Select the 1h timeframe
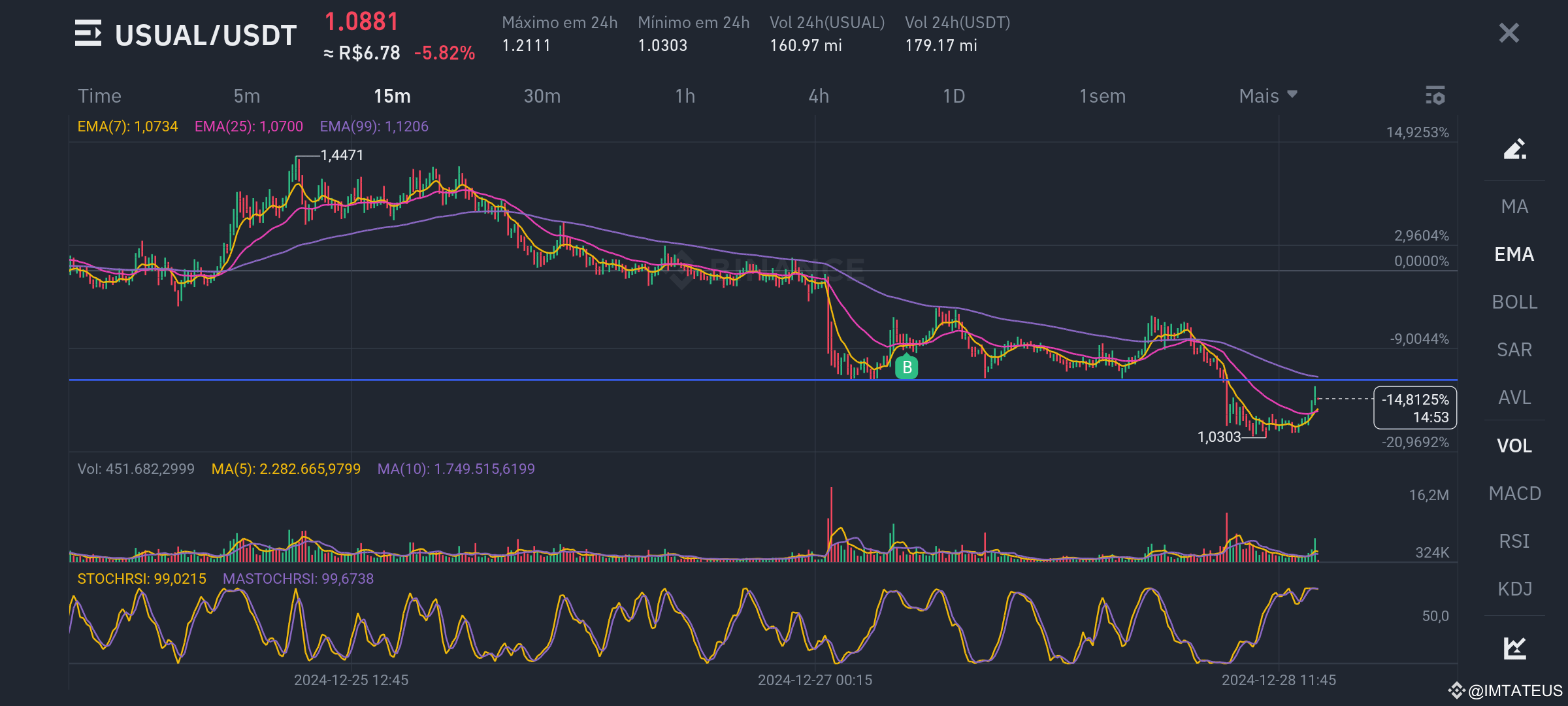This screenshot has width=1568, height=706. tap(685, 96)
